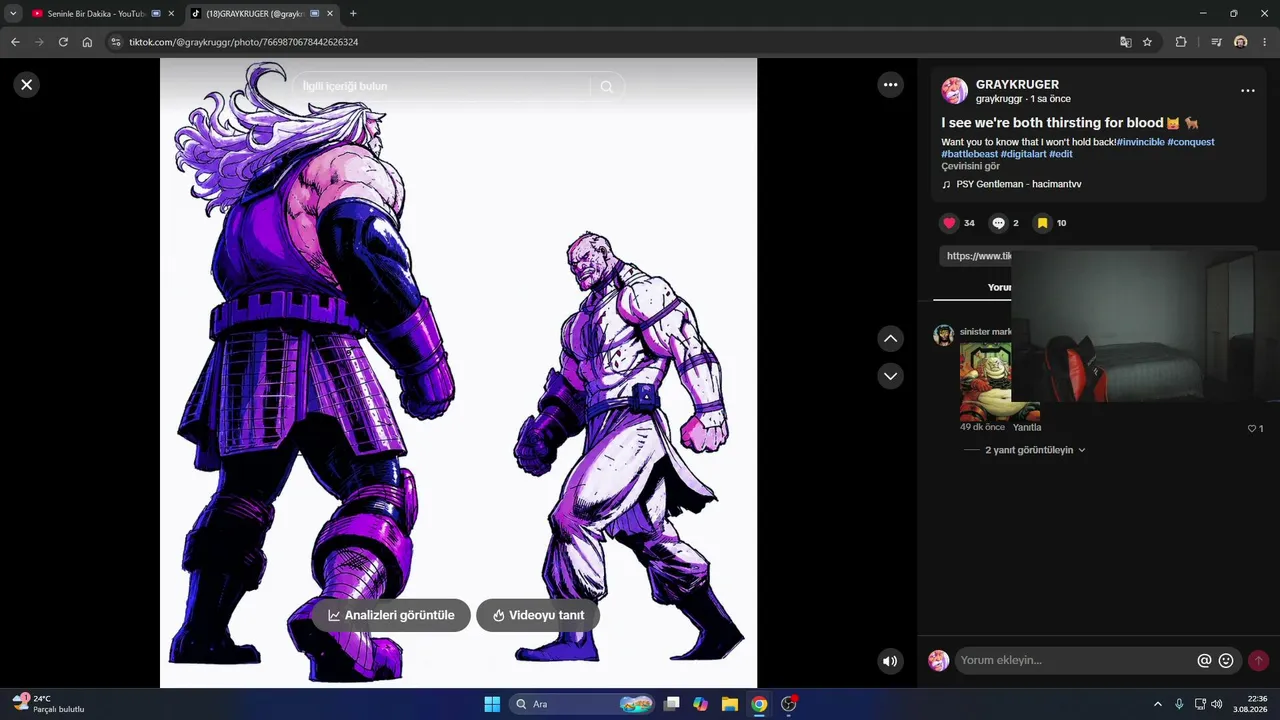Show hidden system tray icons
The height and width of the screenshot is (720, 1280).
pyautogui.click(x=1158, y=704)
